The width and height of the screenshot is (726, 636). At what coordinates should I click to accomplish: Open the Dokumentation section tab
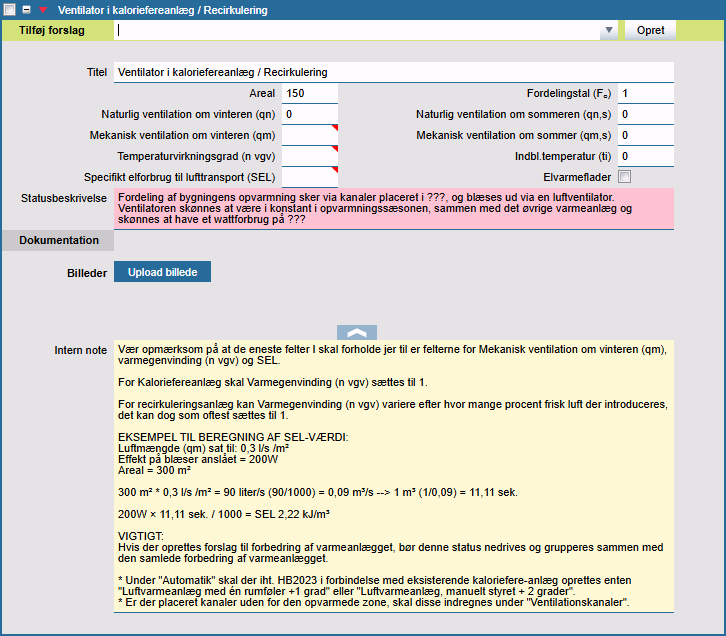coord(59,240)
